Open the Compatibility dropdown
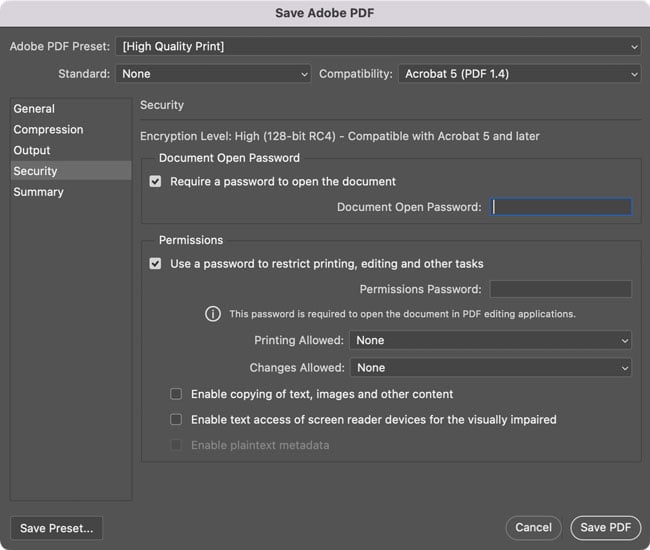The image size is (650, 550). [520, 74]
